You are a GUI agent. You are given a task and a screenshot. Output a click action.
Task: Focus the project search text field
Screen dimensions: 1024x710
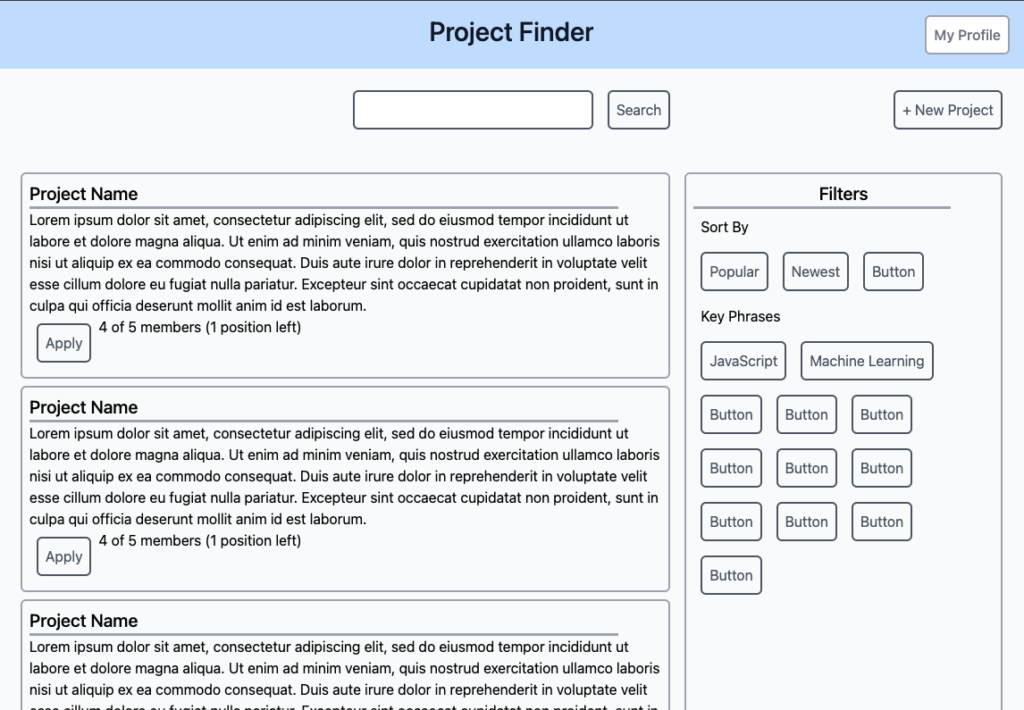[x=473, y=110]
